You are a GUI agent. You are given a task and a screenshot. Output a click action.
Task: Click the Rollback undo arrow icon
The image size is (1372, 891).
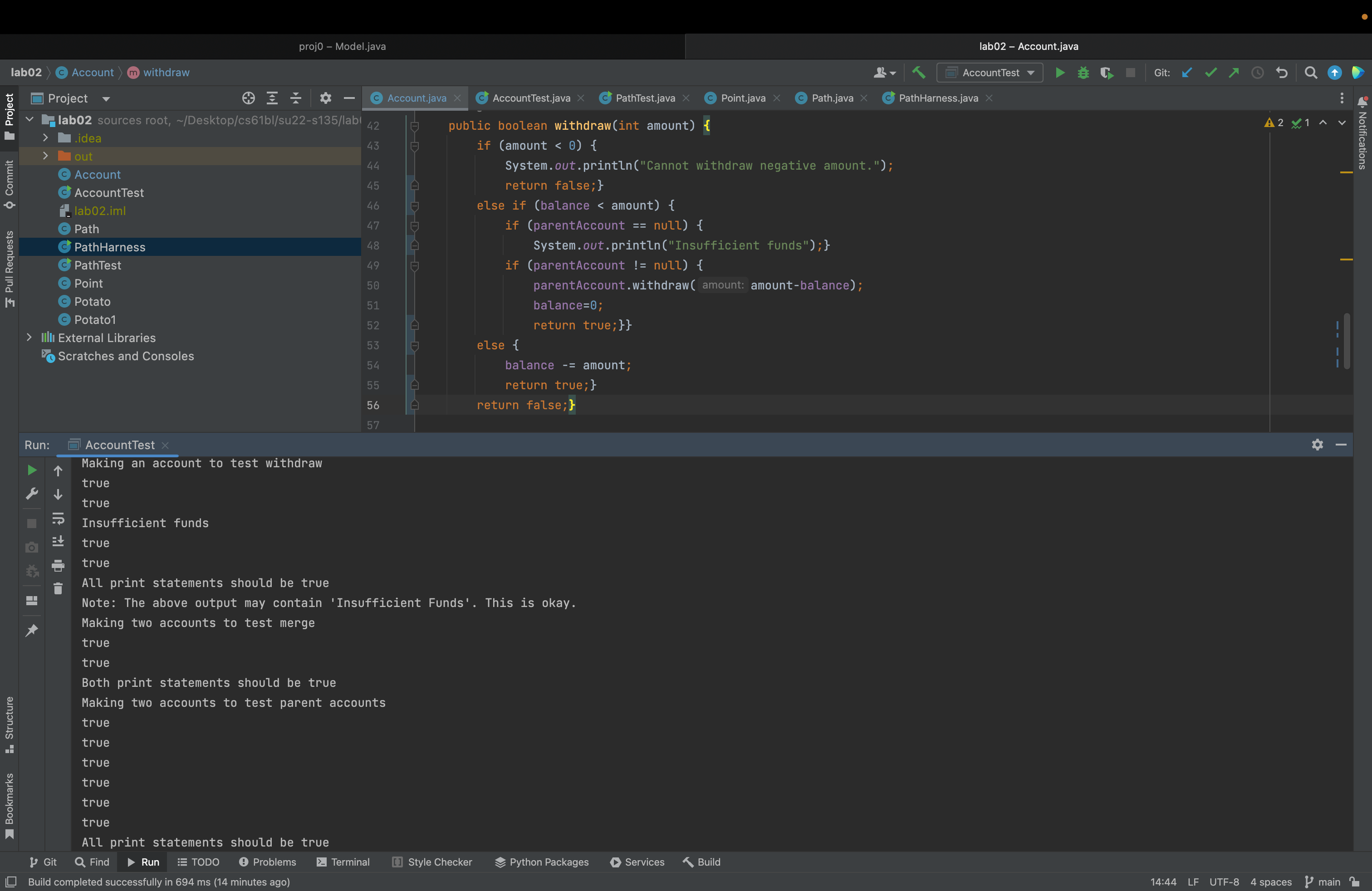click(1282, 73)
